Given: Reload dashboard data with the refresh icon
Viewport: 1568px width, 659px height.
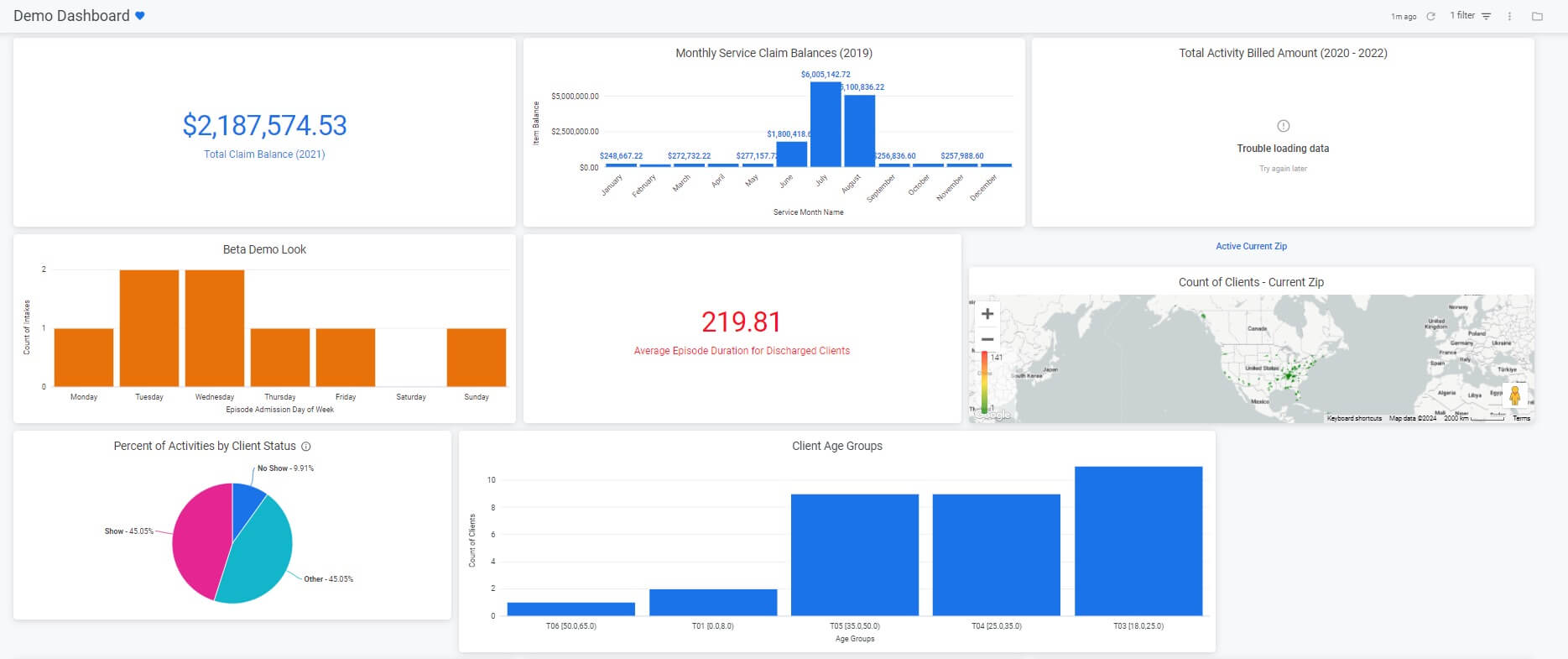Looking at the screenshot, I should 1431,16.
